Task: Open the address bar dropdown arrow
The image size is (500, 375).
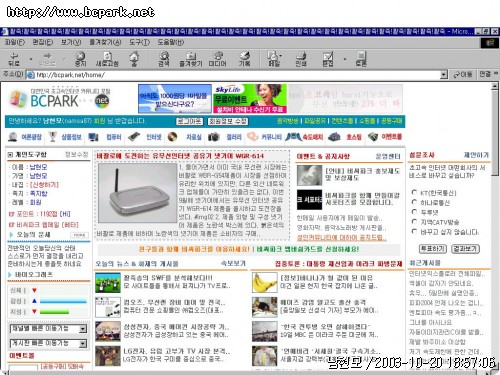Action: [x=444, y=75]
